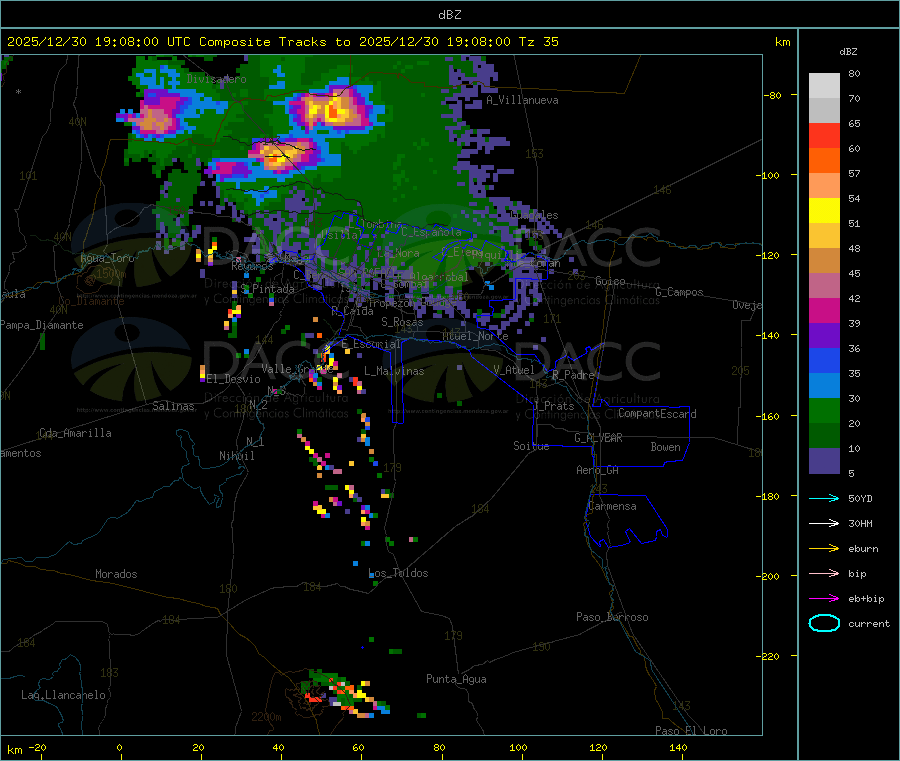Screen dimensions: 900x761
Task: Select the pink bip arrow in legend
Action: (824, 573)
